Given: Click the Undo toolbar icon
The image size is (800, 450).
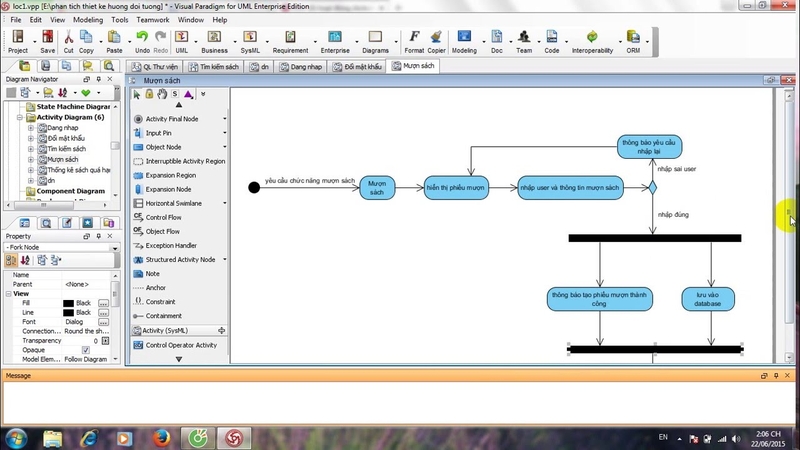Looking at the screenshot, I should [x=142, y=41].
